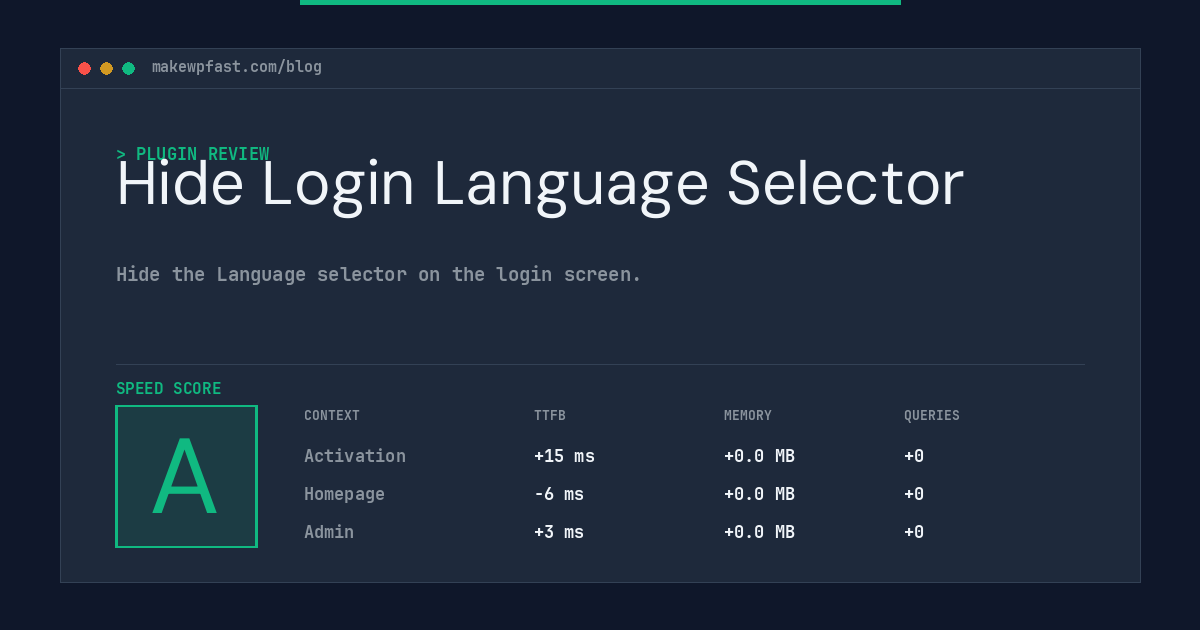Click the '-6 ms' TTFB value
The height and width of the screenshot is (630, 1200).
tap(559, 494)
